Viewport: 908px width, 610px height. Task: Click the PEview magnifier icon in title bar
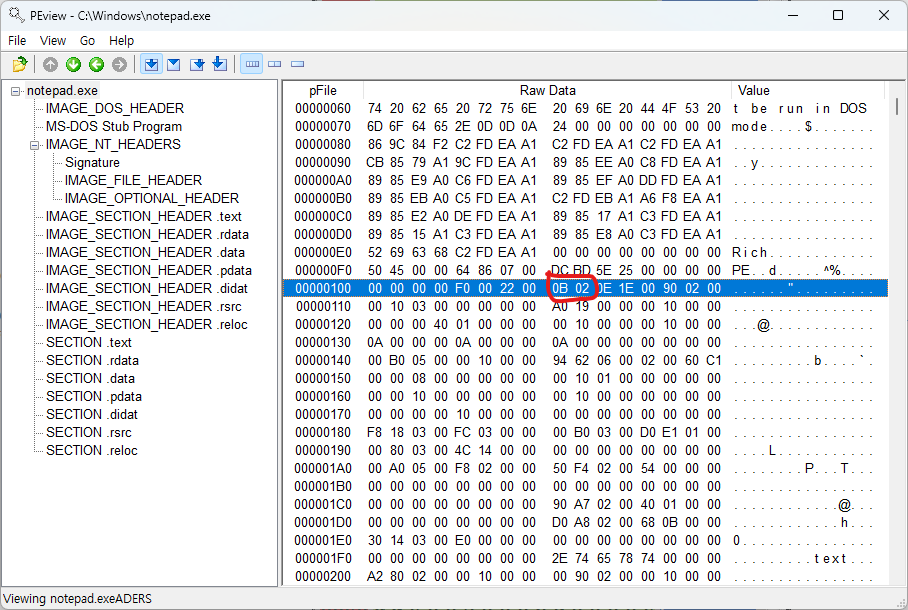coord(16,14)
